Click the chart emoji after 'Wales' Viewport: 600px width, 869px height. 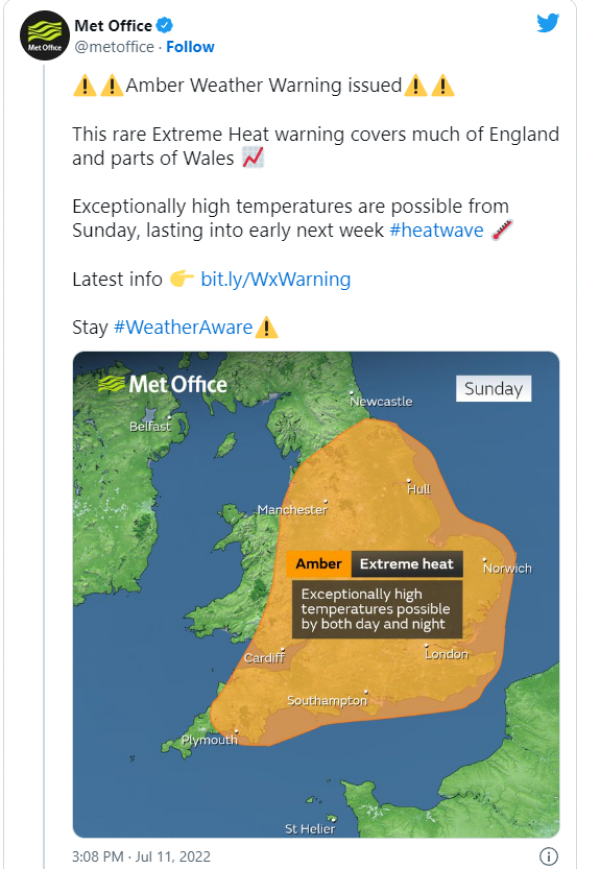[252, 158]
